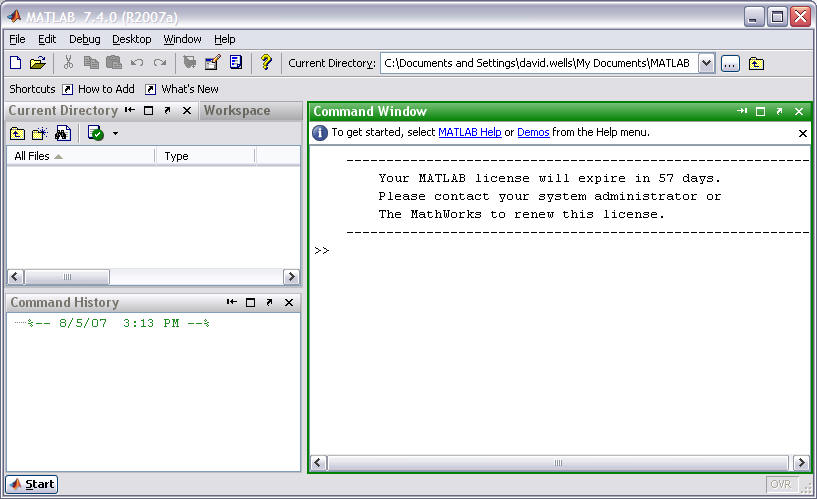Open the Desktop menu
This screenshot has width=817, height=499.
point(131,39)
